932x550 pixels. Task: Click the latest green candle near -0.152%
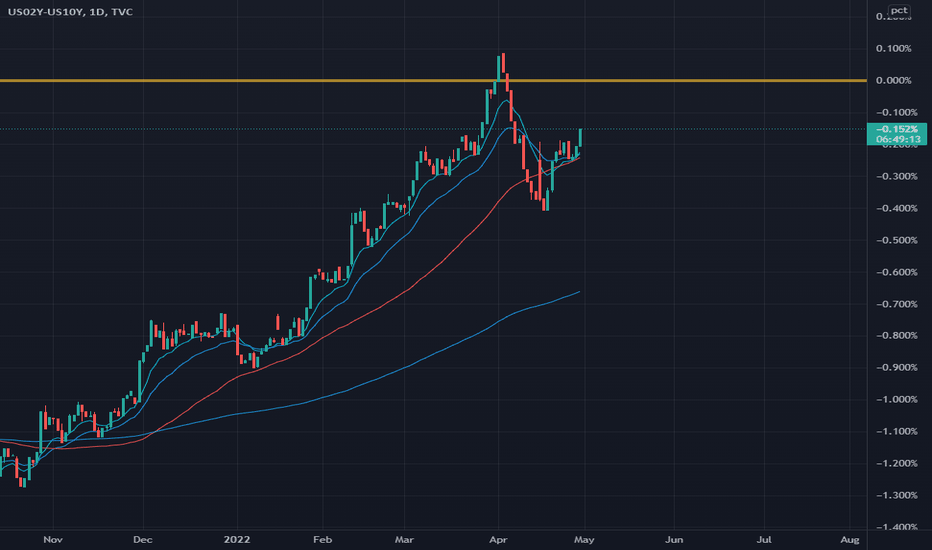point(580,137)
